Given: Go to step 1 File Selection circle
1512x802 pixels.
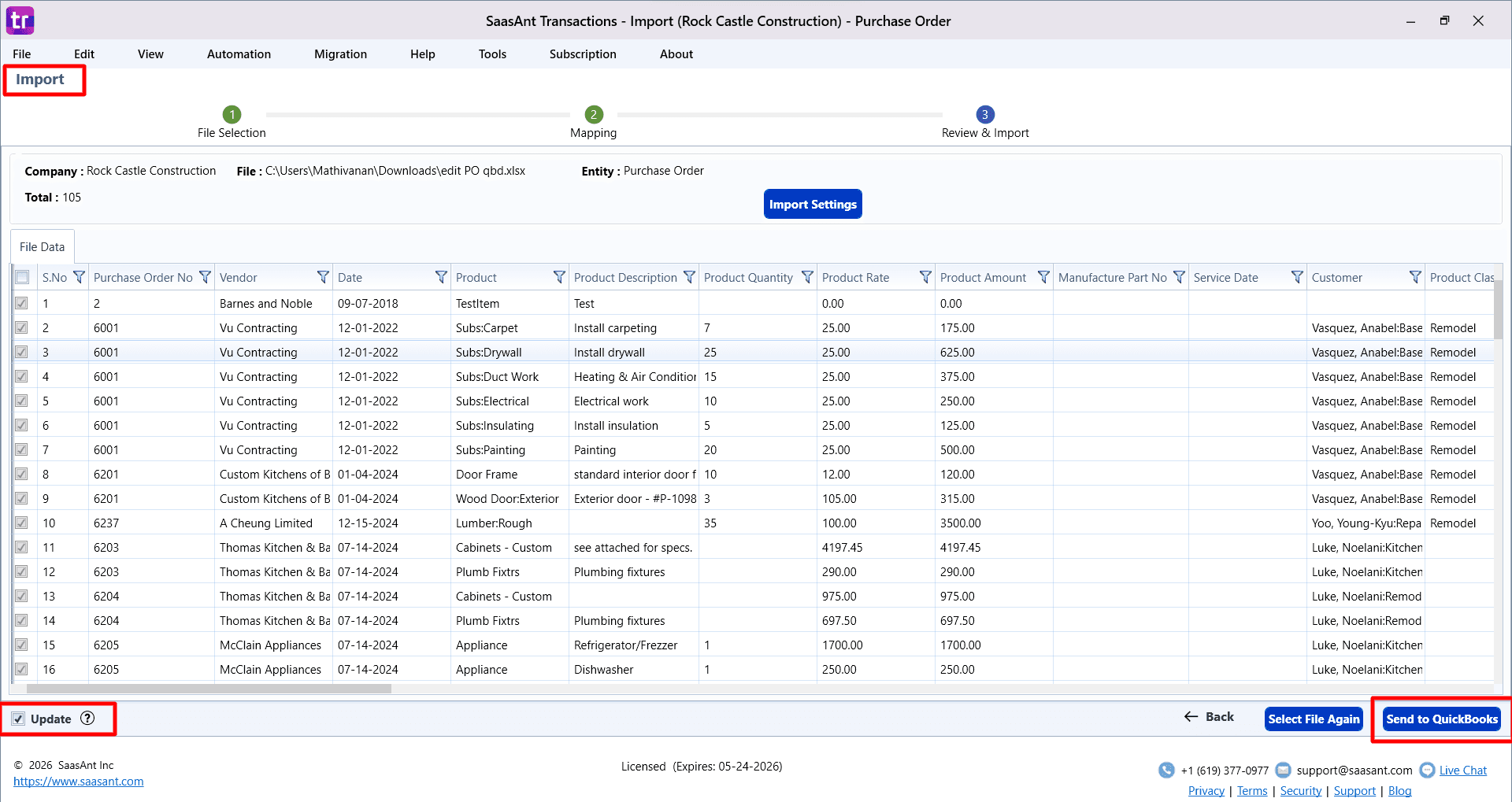Looking at the screenshot, I should (x=232, y=114).
